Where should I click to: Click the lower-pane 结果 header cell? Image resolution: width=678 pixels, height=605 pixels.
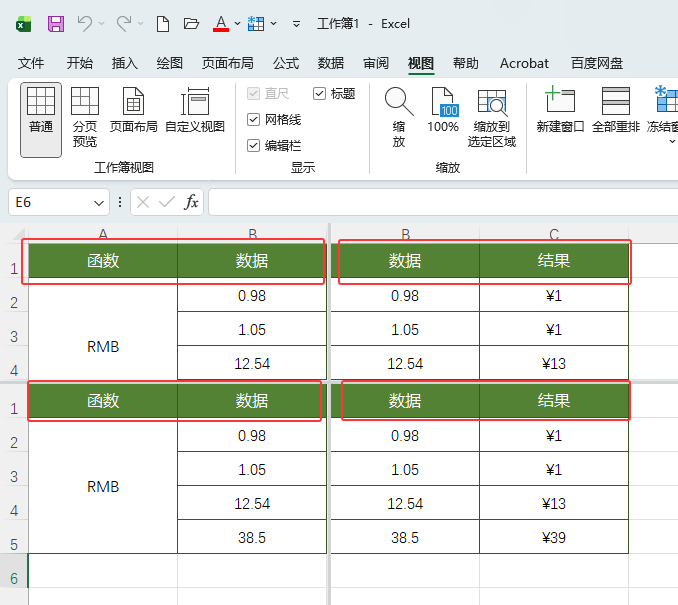pyautogui.click(x=554, y=400)
